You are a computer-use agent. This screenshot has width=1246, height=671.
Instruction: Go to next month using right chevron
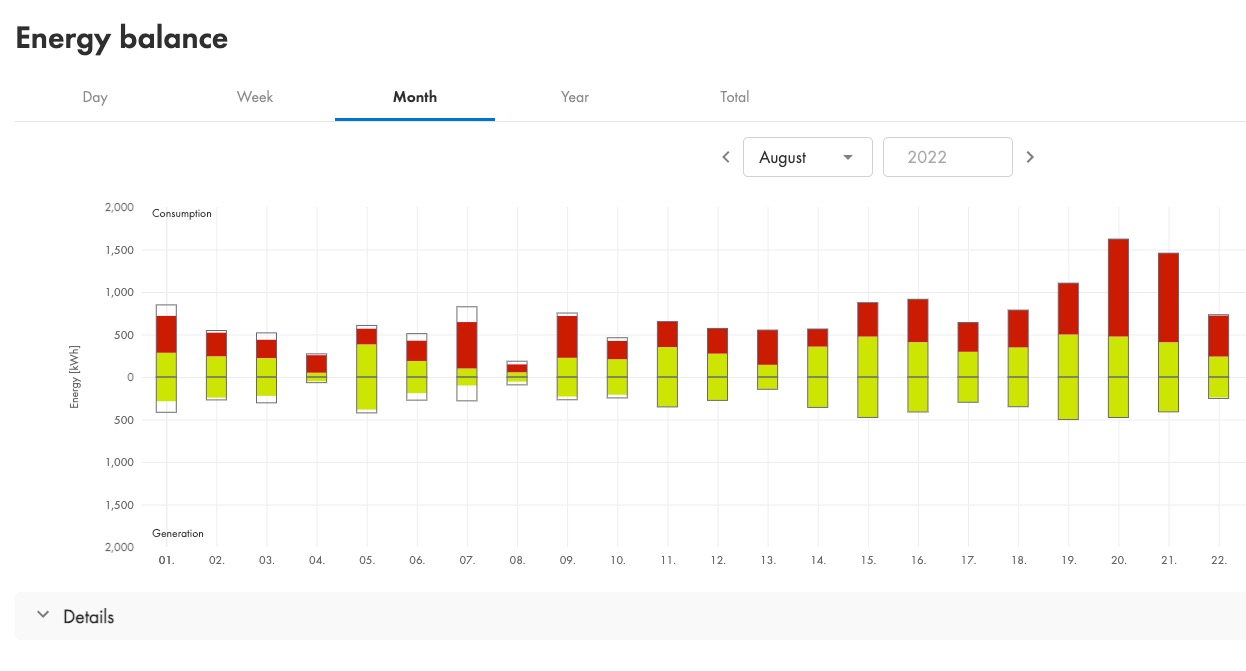[1030, 157]
